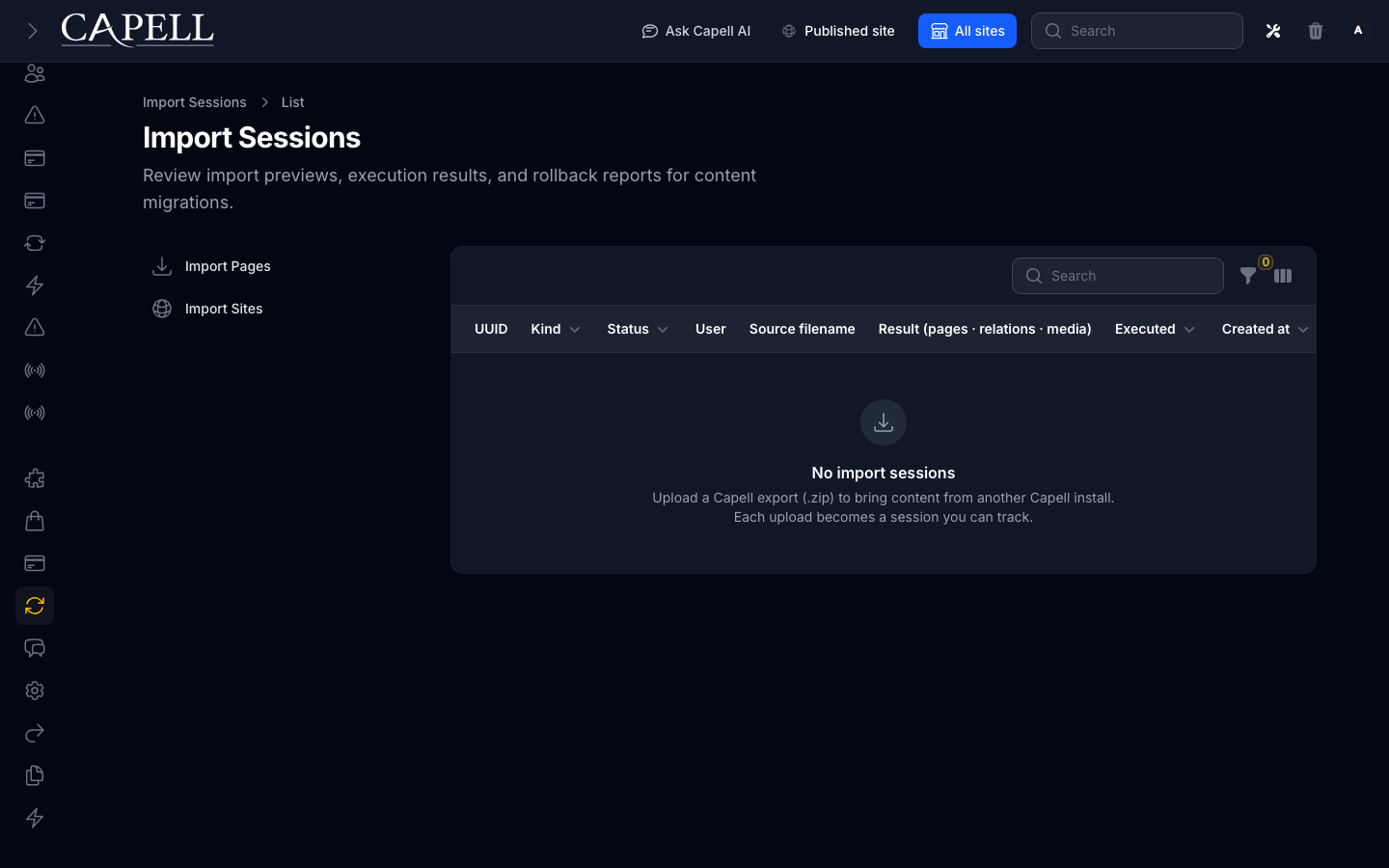Toggle table columns with the columns icon
The height and width of the screenshot is (868, 1389).
[x=1283, y=276]
